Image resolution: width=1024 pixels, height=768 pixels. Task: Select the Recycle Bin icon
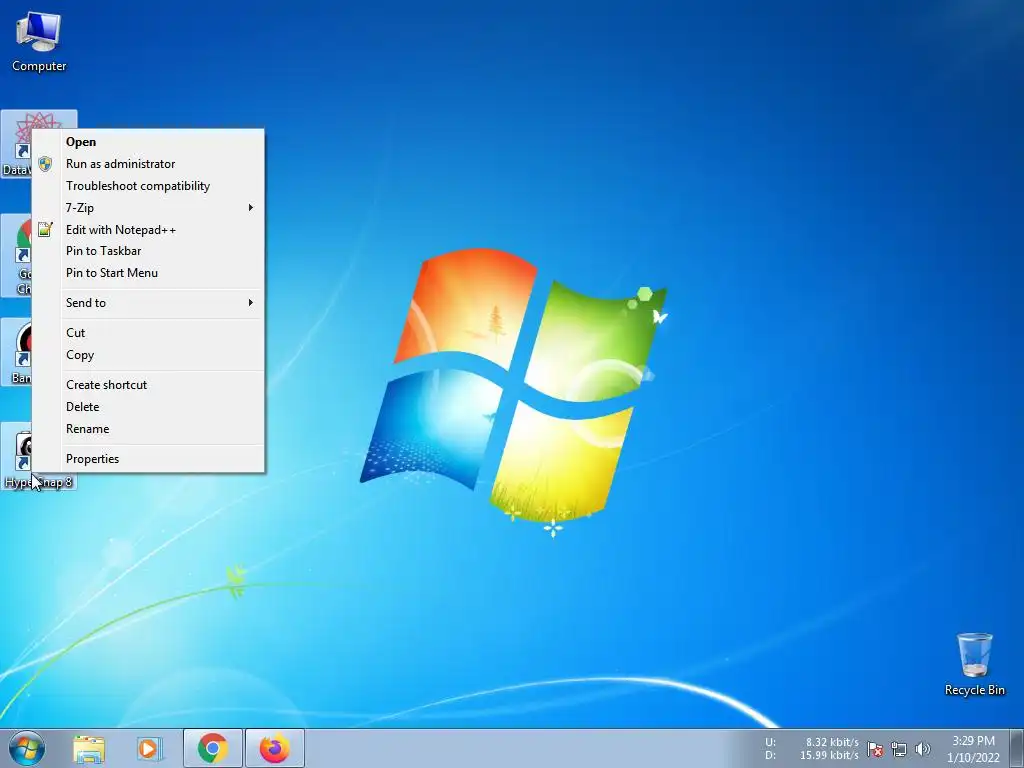pyautogui.click(x=974, y=664)
